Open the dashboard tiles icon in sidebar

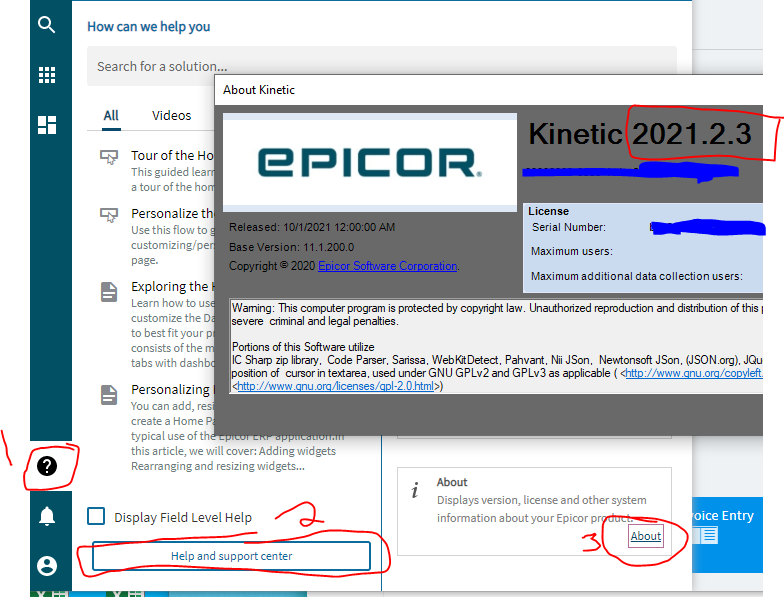(x=46, y=124)
